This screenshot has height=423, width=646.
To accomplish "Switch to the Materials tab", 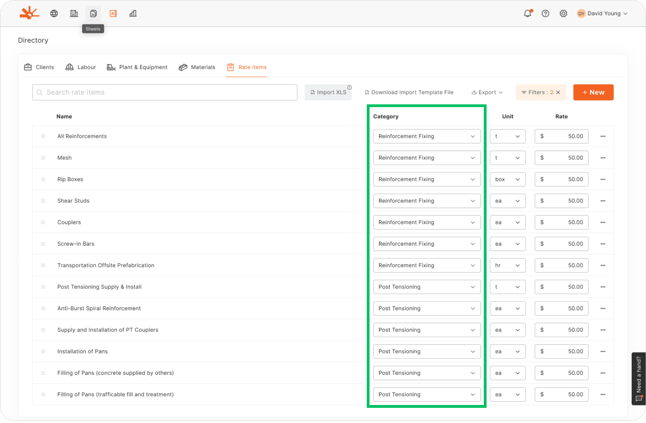I will [x=197, y=67].
